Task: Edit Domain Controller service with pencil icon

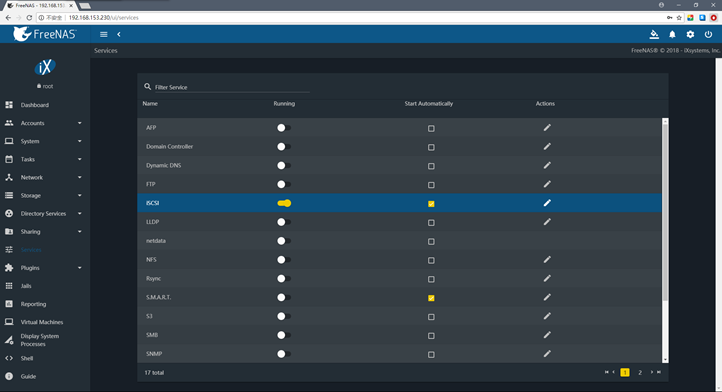Action: tap(547, 146)
